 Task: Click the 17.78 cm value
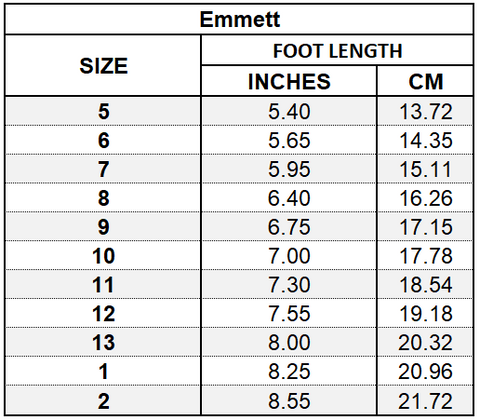(426, 256)
